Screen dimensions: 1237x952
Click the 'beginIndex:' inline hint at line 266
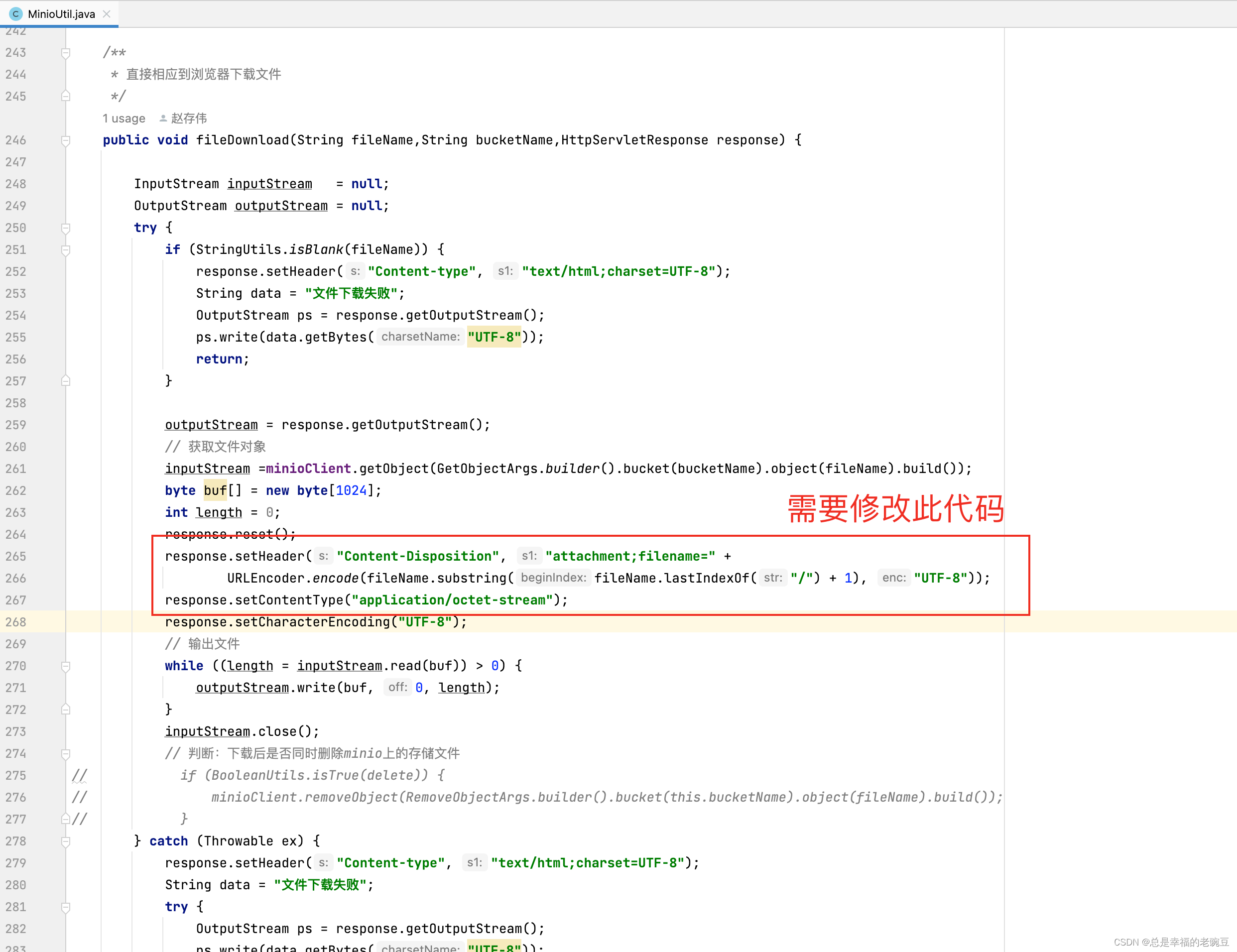[553, 578]
